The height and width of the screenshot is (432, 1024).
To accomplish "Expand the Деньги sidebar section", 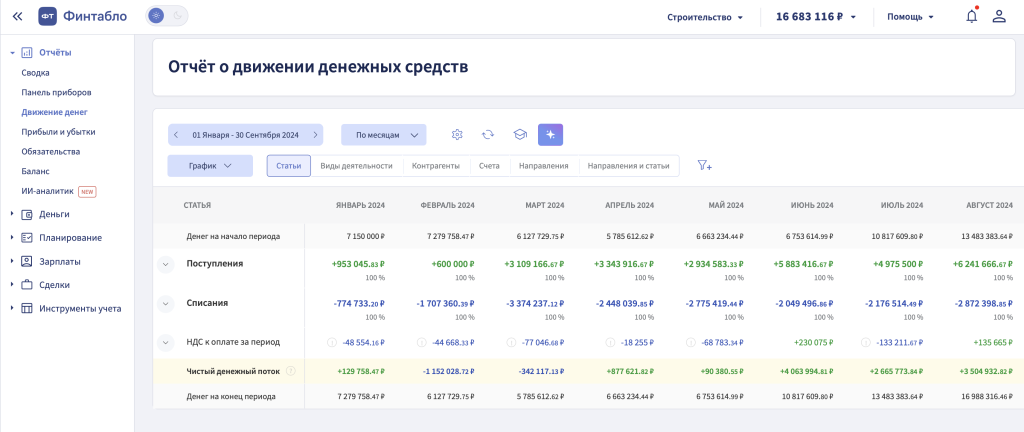I will [12, 214].
